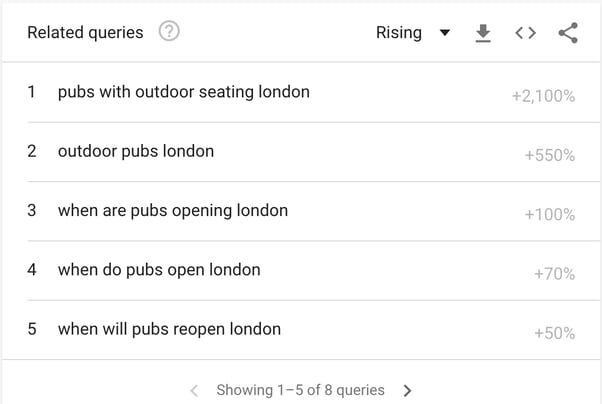602x404 pixels.
Task: Select 'when are pubs opening london' query
Action: [x=172, y=211]
